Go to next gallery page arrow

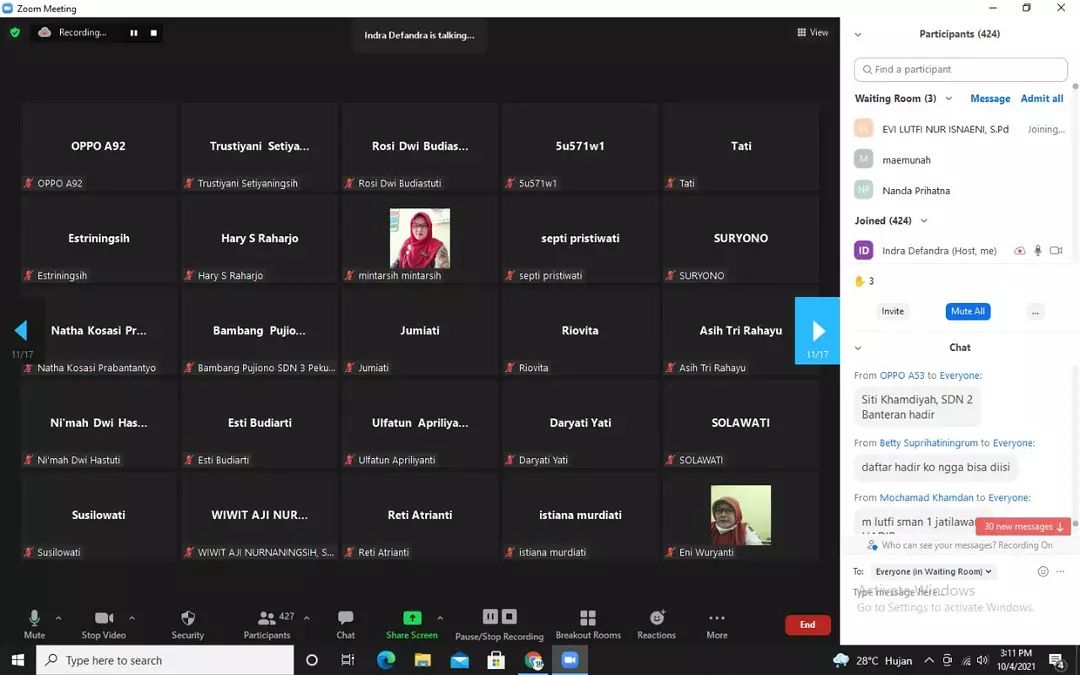(x=817, y=330)
